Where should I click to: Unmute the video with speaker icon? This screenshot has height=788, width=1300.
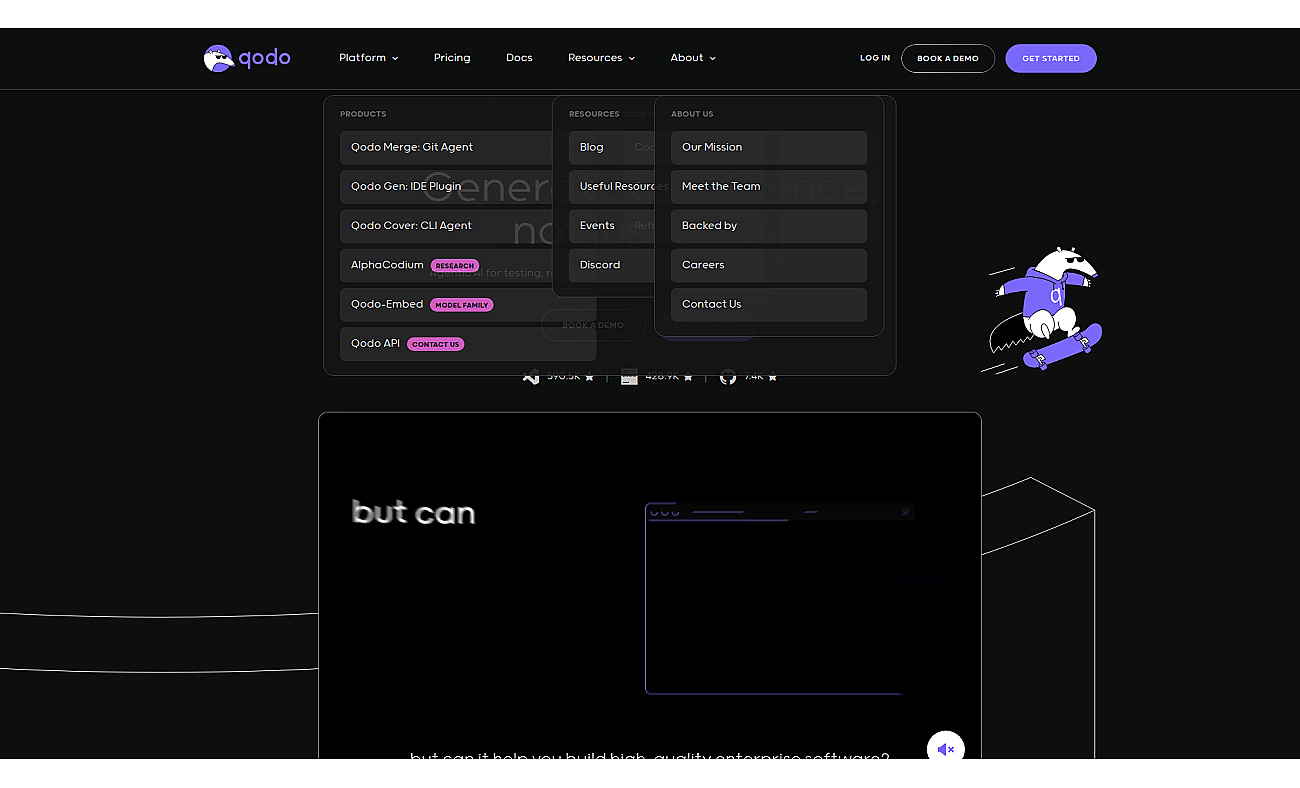[x=946, y=748]
